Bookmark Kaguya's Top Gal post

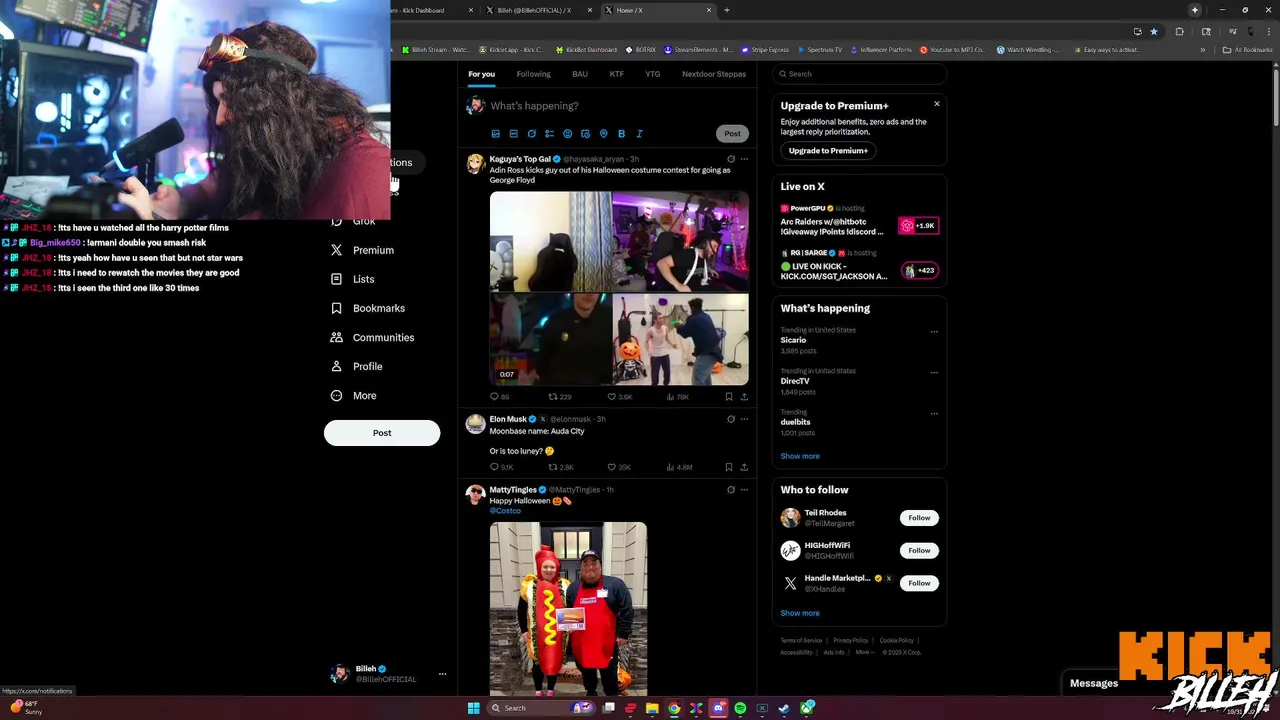[x=728, y=397]
